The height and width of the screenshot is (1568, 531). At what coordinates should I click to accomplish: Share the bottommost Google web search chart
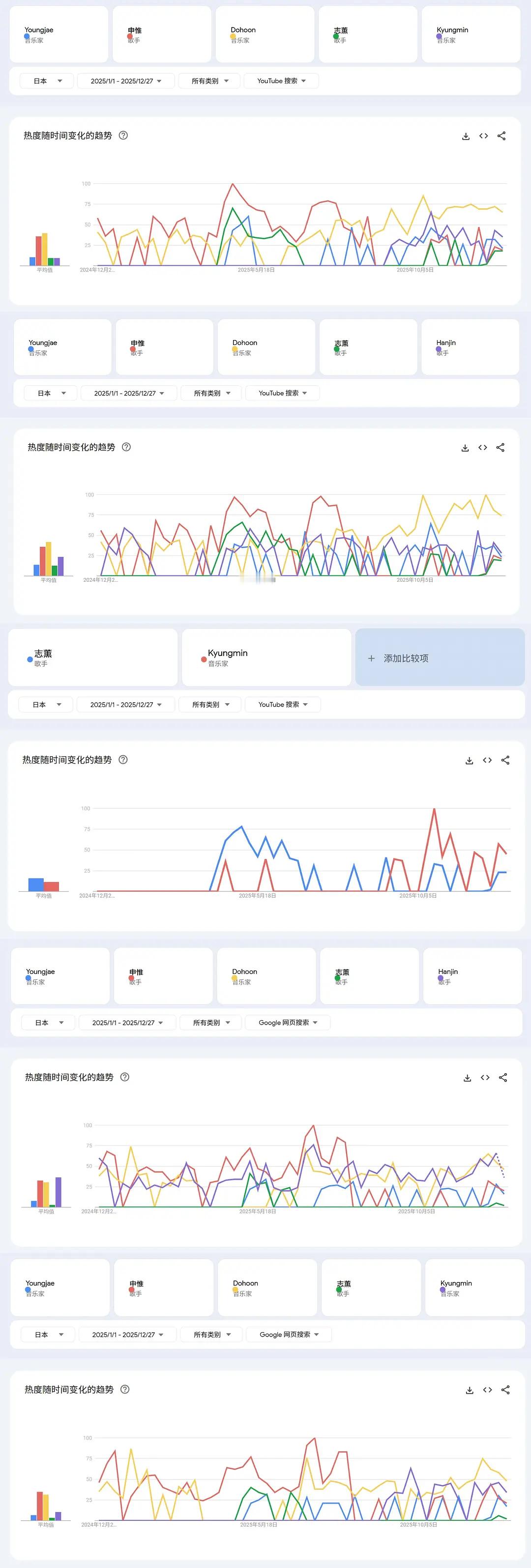(x=505, y=1390)
